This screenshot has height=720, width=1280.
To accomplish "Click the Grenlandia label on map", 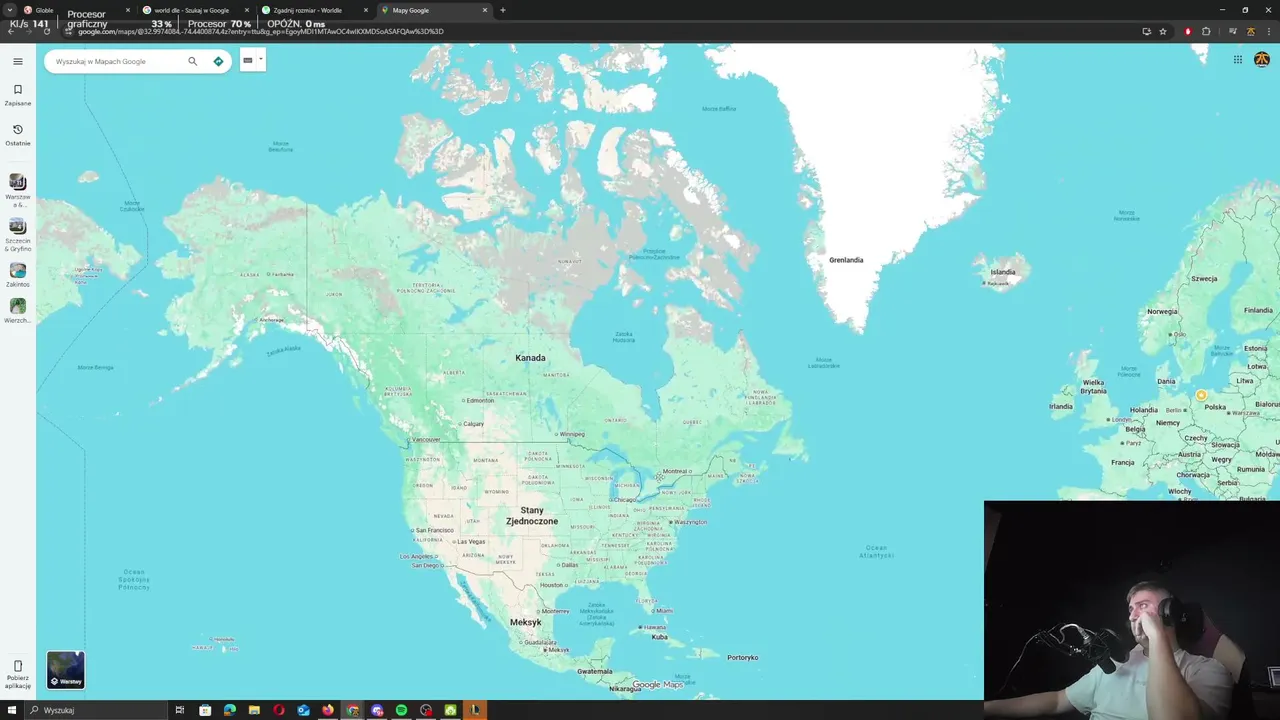I will pos(846,260).
